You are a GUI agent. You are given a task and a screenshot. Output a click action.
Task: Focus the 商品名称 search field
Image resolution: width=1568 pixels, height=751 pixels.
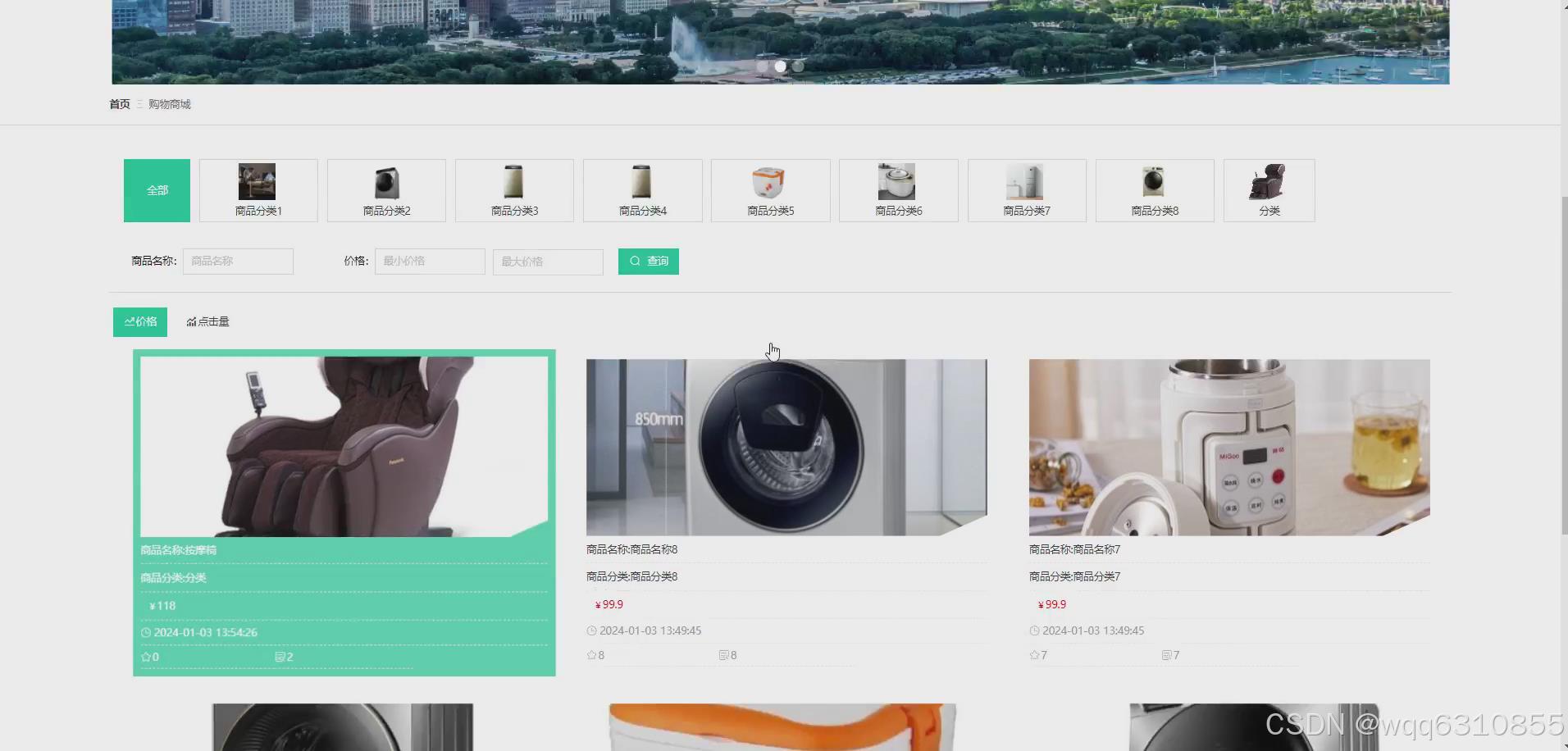tap(238, 262)
